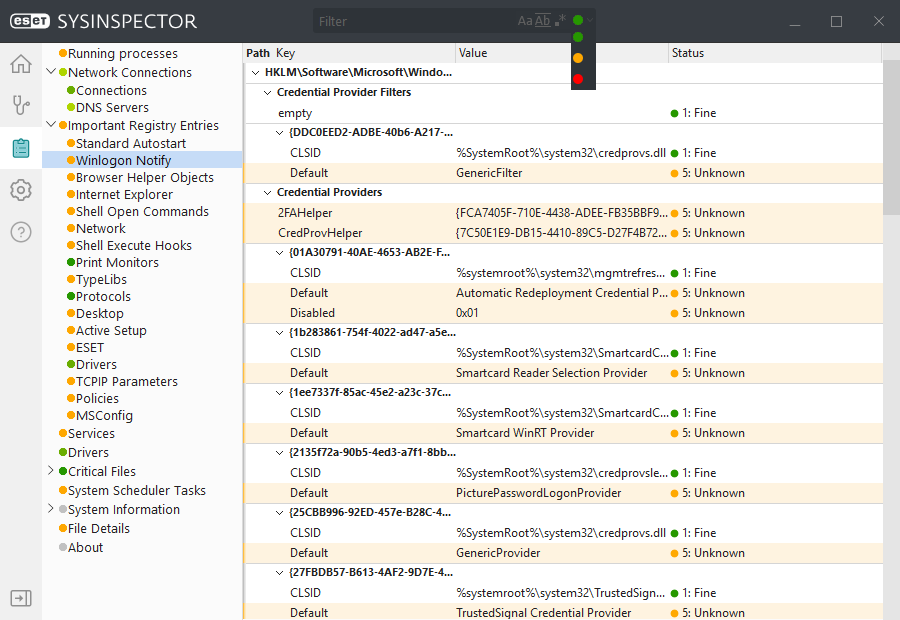Collapse the Credential Providers group
Screen dimensions: 900x620
267,192
